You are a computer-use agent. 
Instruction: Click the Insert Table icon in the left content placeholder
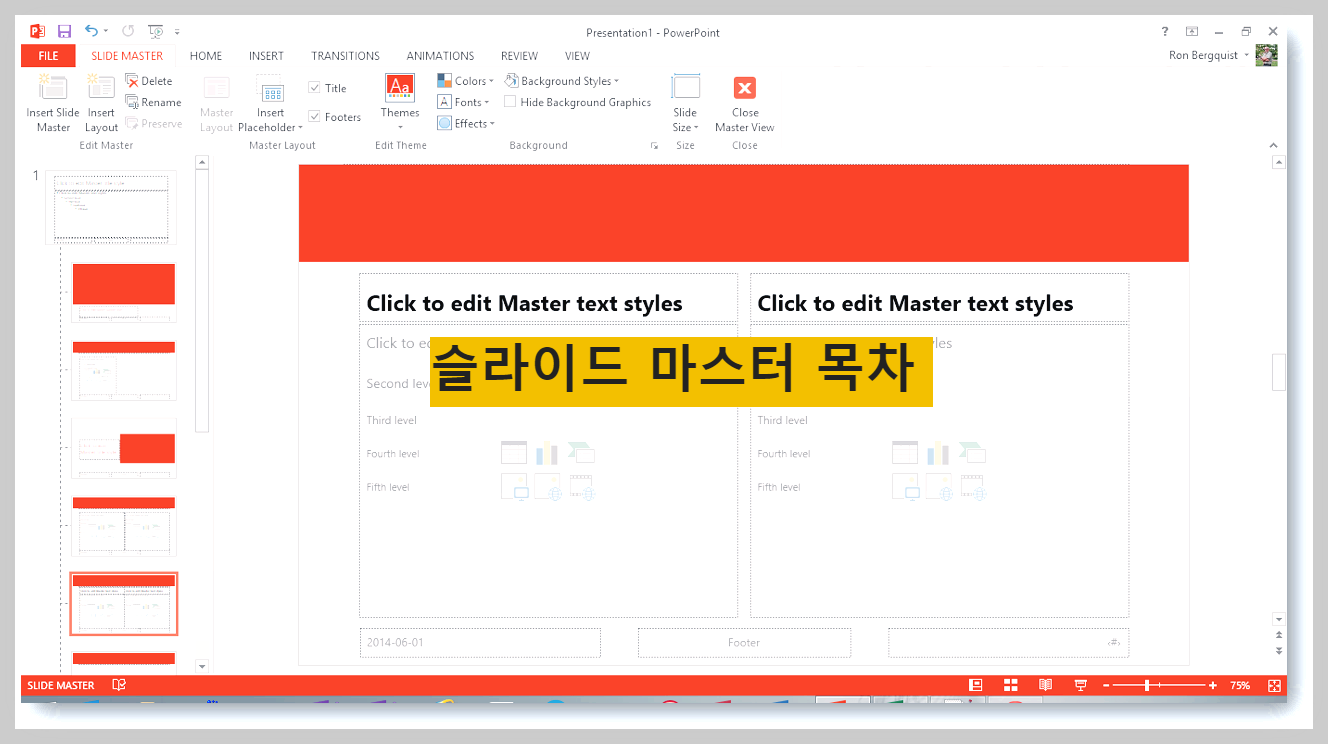tap(513, 452)
